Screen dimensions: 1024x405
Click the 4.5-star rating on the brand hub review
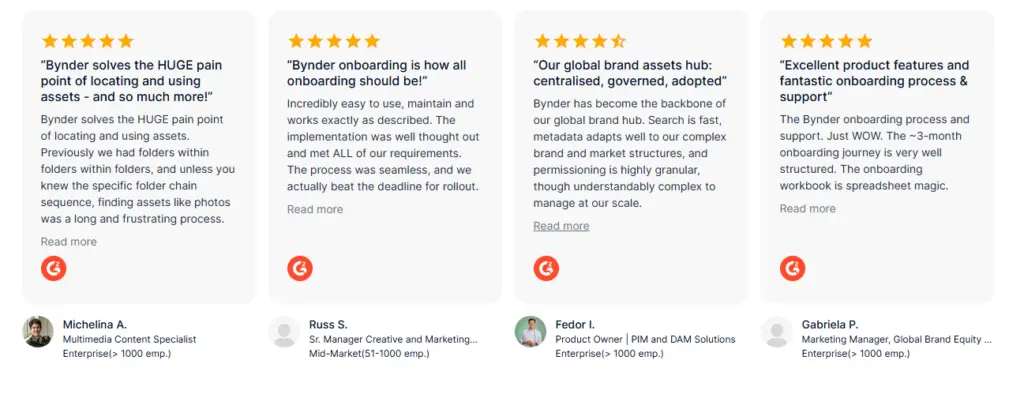click(x=580, y=41)
